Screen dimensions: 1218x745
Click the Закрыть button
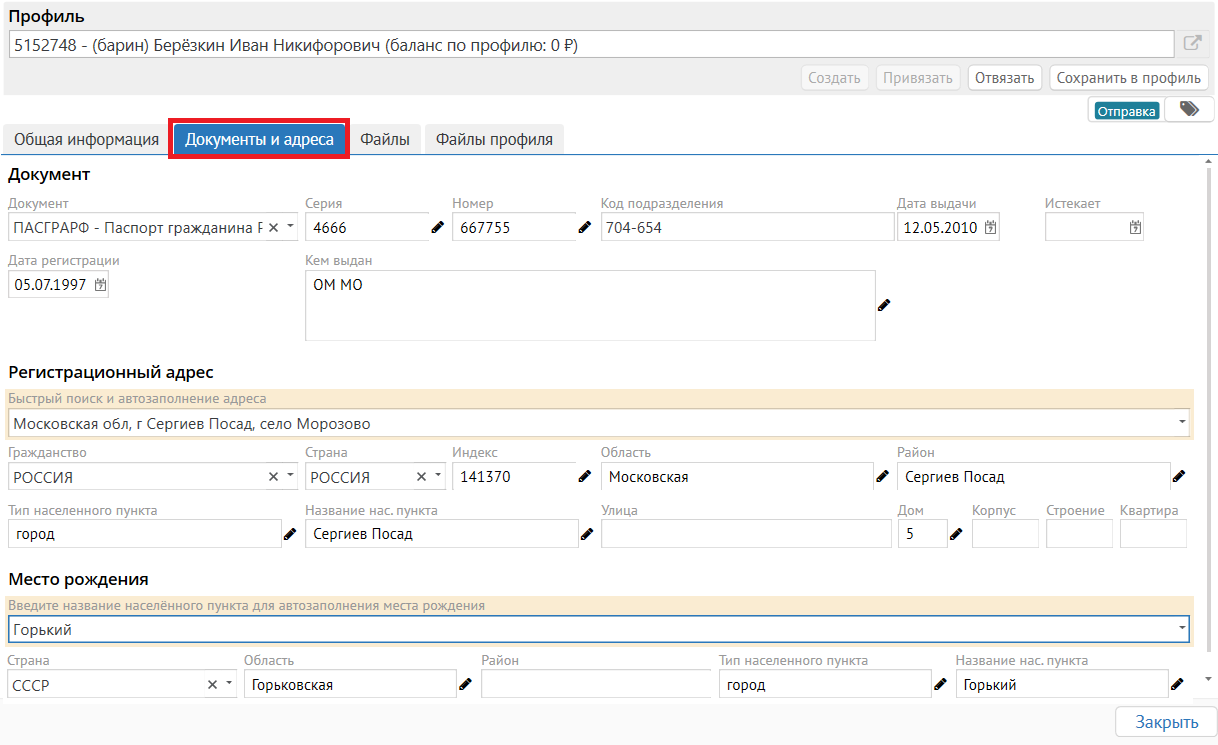[x=1166, y=722]
